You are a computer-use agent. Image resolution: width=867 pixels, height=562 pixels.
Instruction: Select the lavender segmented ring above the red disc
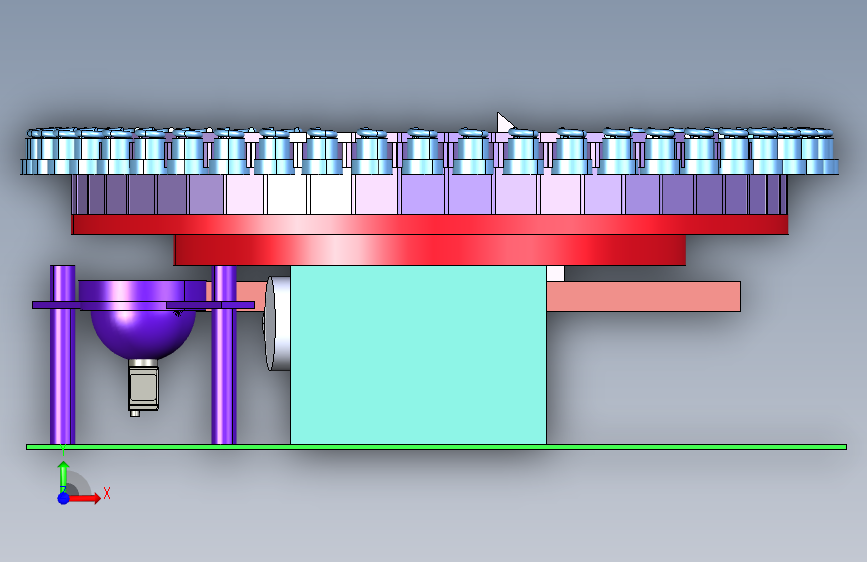[x=429, y=194]
